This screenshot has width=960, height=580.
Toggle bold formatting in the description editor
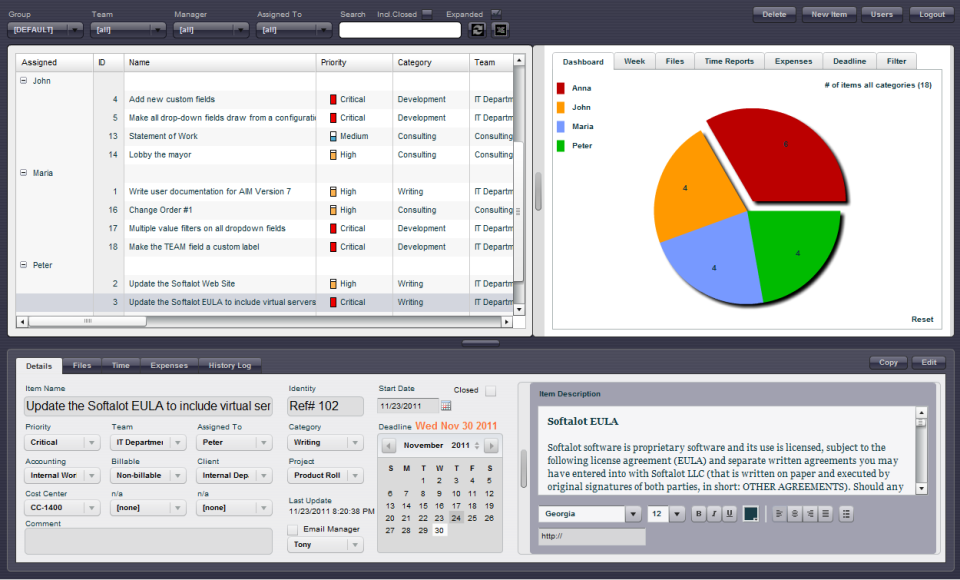pyautogui.click(x=698, y=513)
